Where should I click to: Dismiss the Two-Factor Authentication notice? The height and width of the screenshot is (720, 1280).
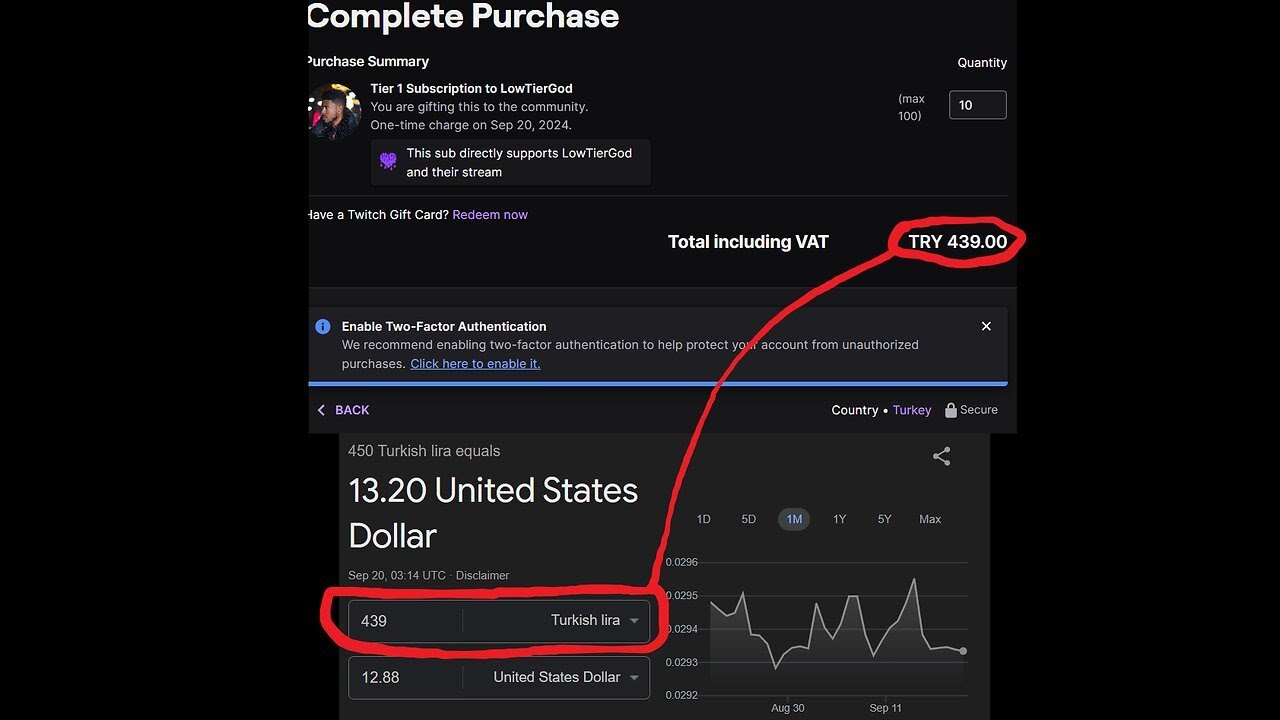click(986, 326)
